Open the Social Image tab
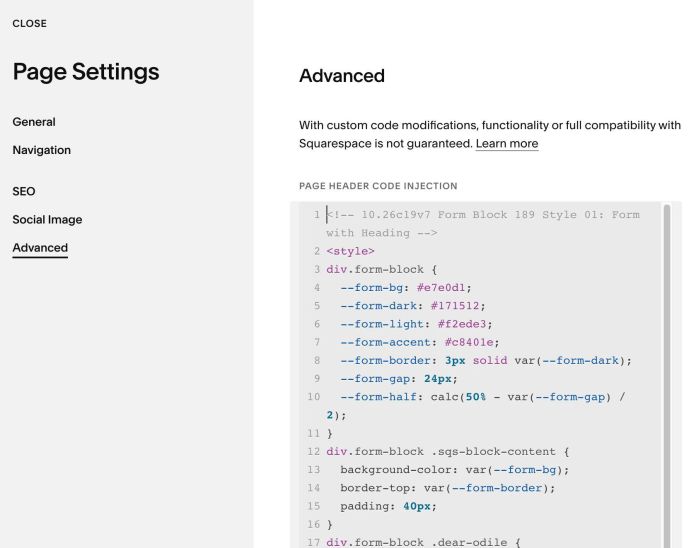 pos(47,220)
